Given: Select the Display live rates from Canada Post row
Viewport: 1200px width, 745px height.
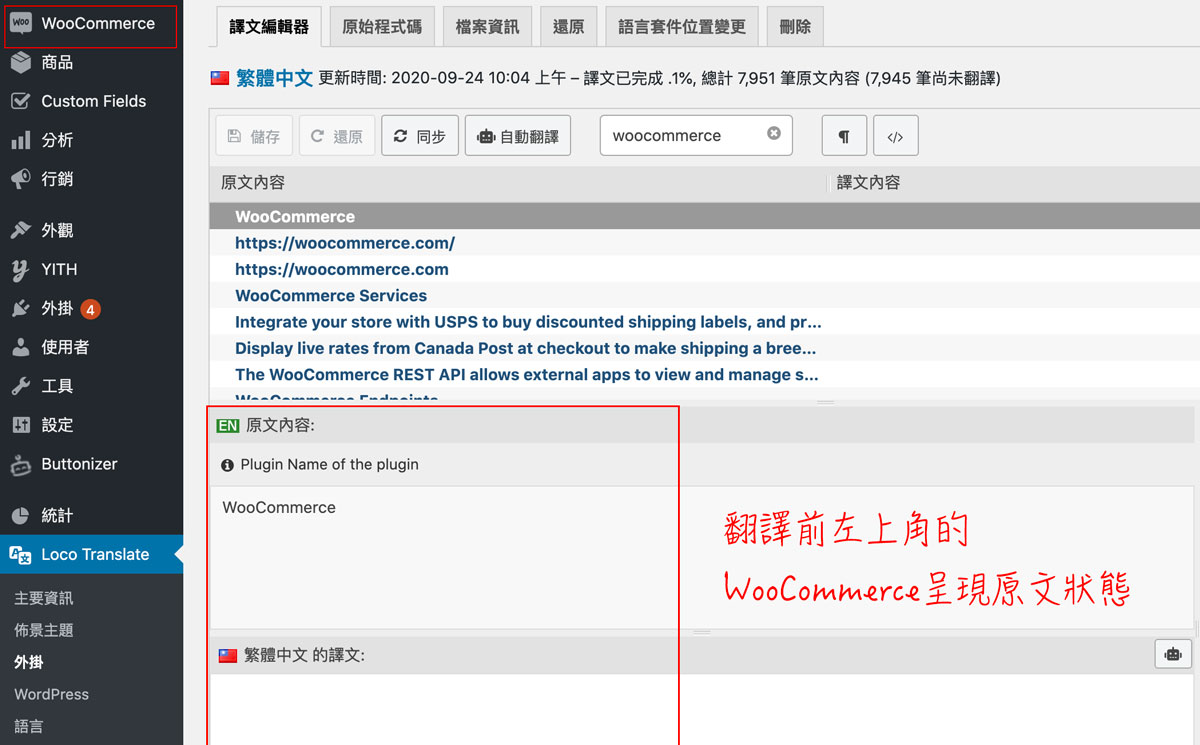Looking at the screenshot, I should pyautogui.click(x=704, y=348).
